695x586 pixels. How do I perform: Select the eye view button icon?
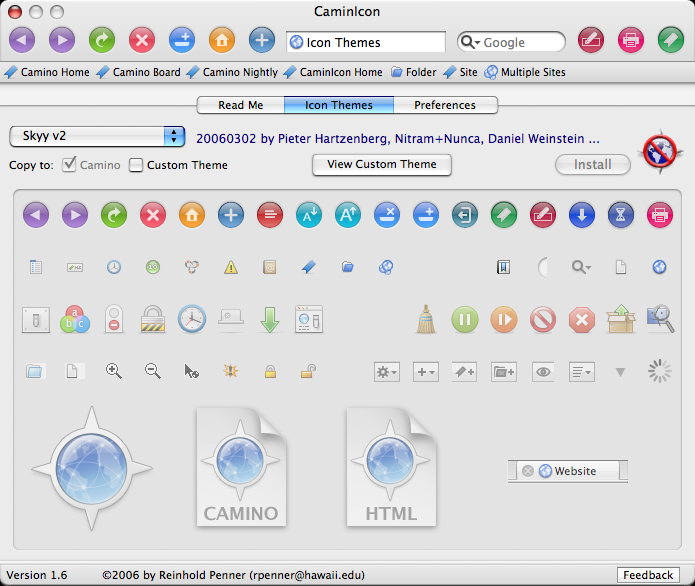point(543,372)
